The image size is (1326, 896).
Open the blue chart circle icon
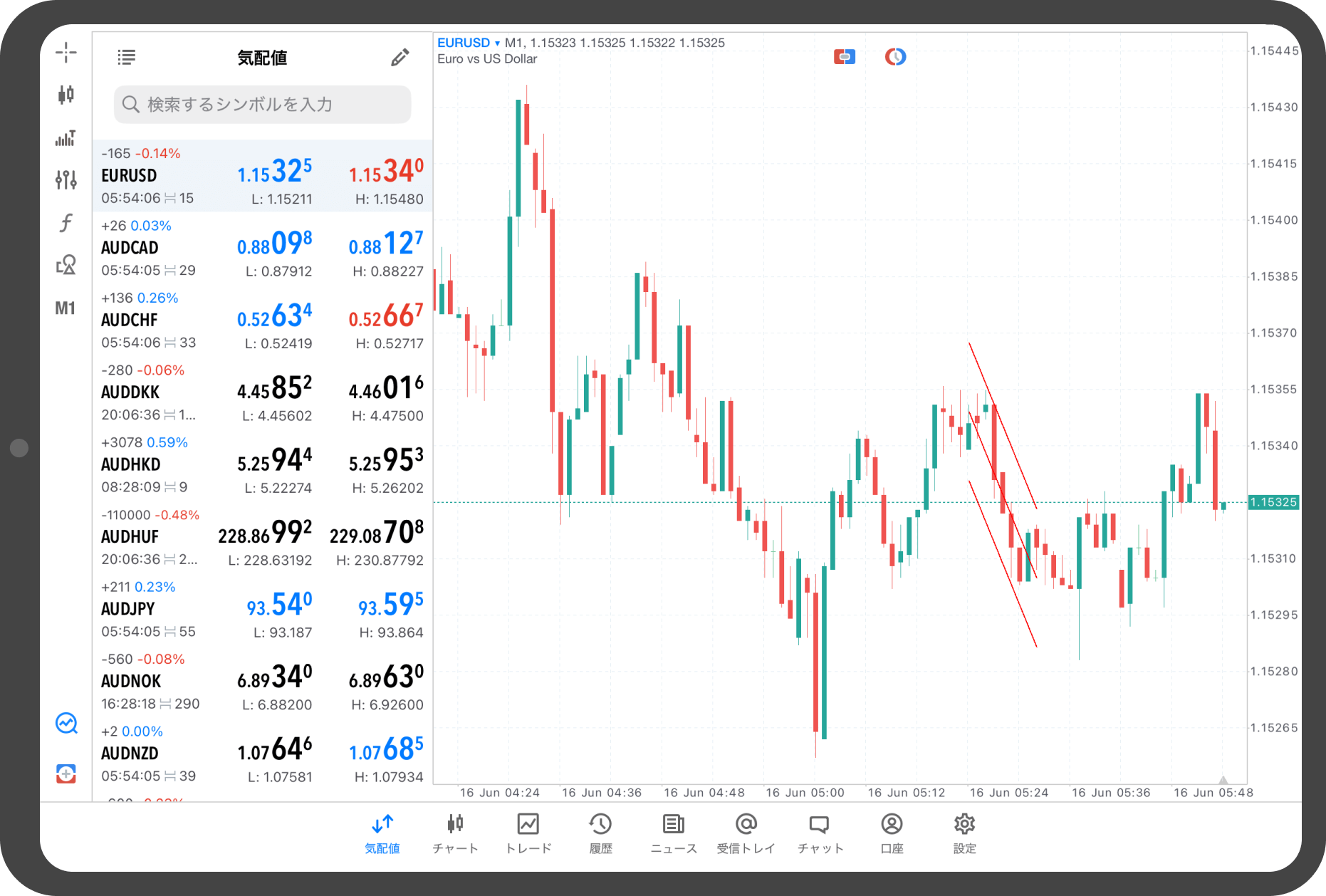pyautogui.click(x=66, y=723)
